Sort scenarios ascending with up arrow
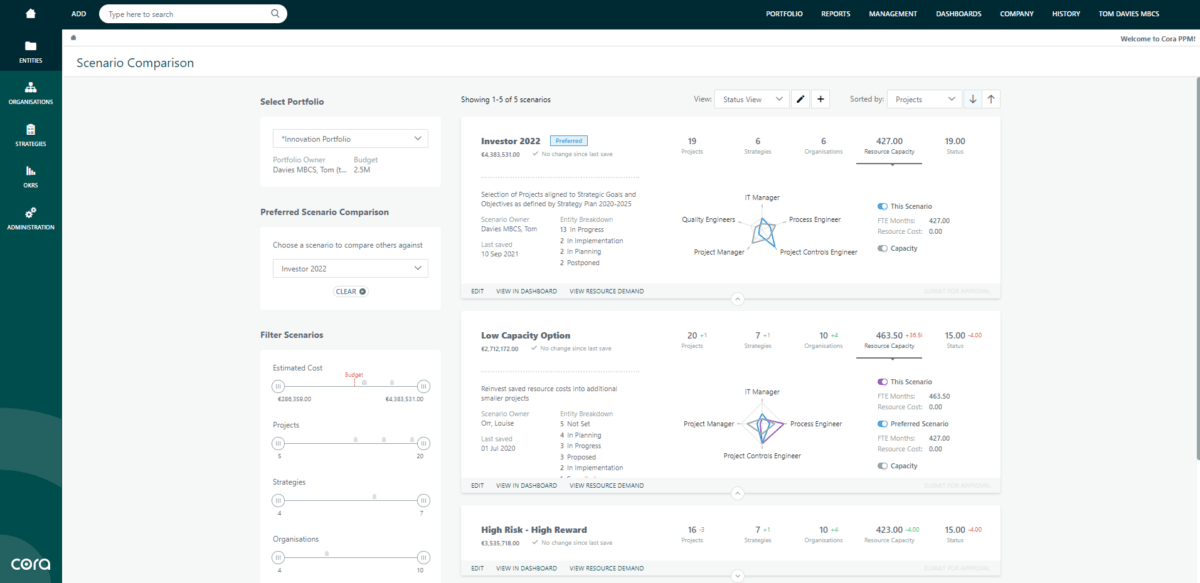 (991, 99)
